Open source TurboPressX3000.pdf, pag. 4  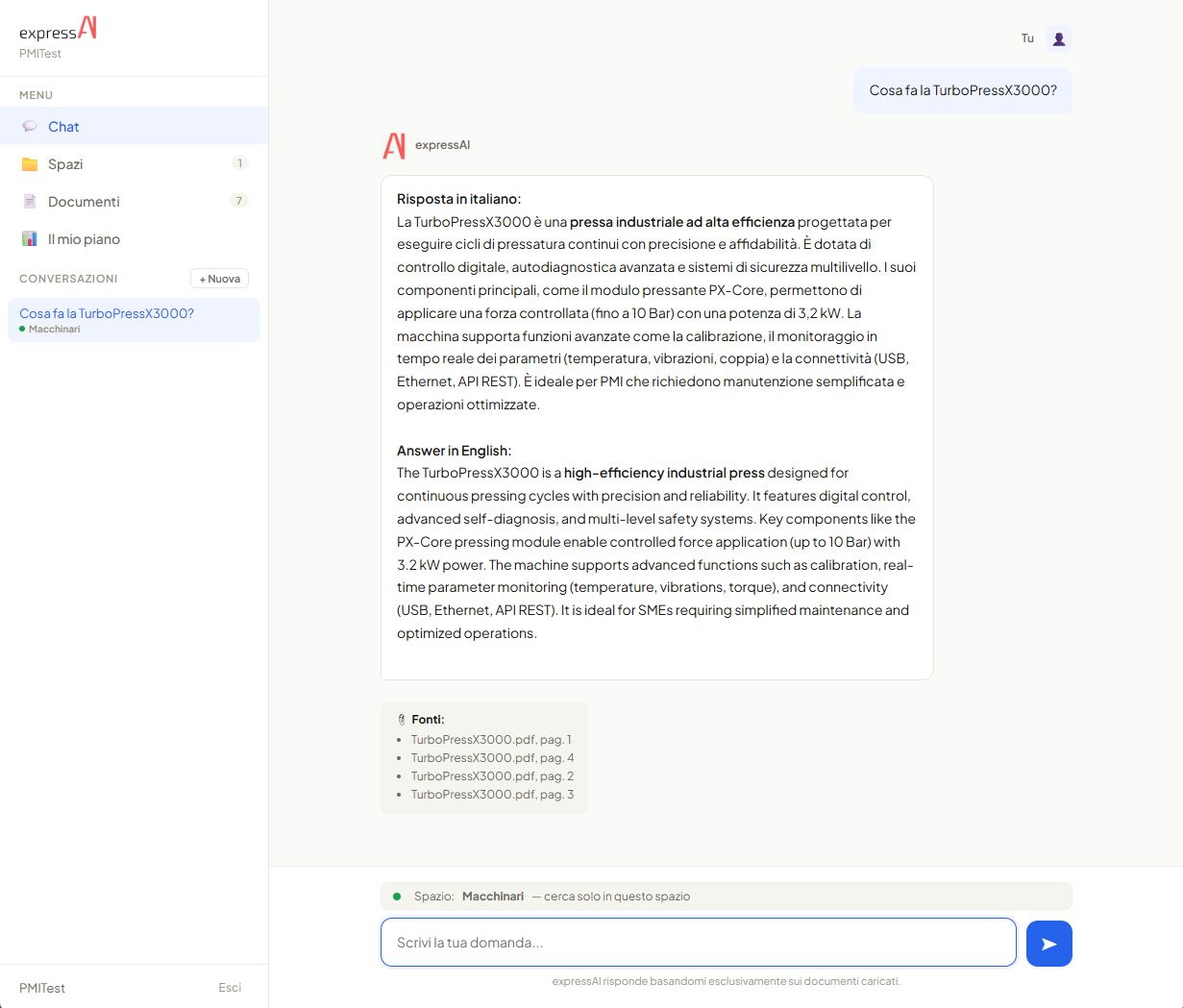click(x=492, y=758)
